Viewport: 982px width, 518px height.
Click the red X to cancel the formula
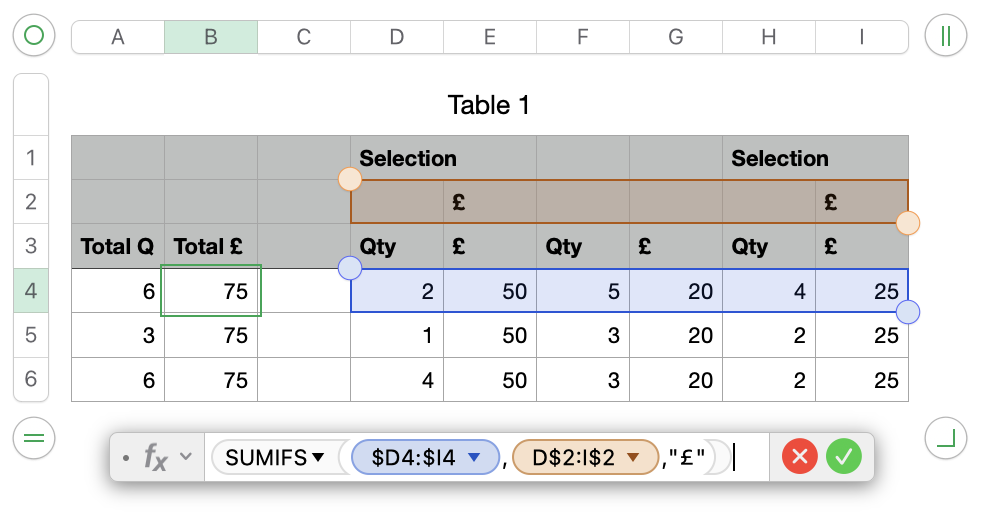799,458
